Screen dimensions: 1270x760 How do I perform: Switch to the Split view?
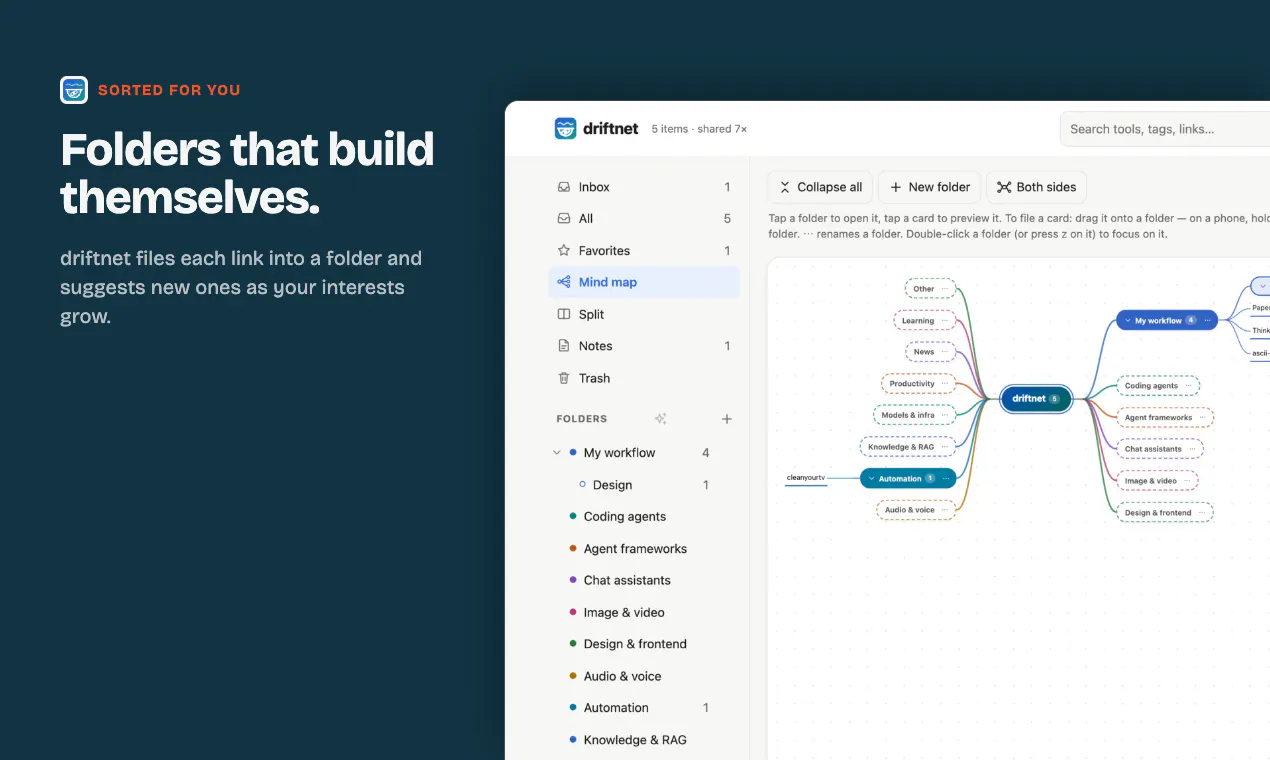(644, 314)
